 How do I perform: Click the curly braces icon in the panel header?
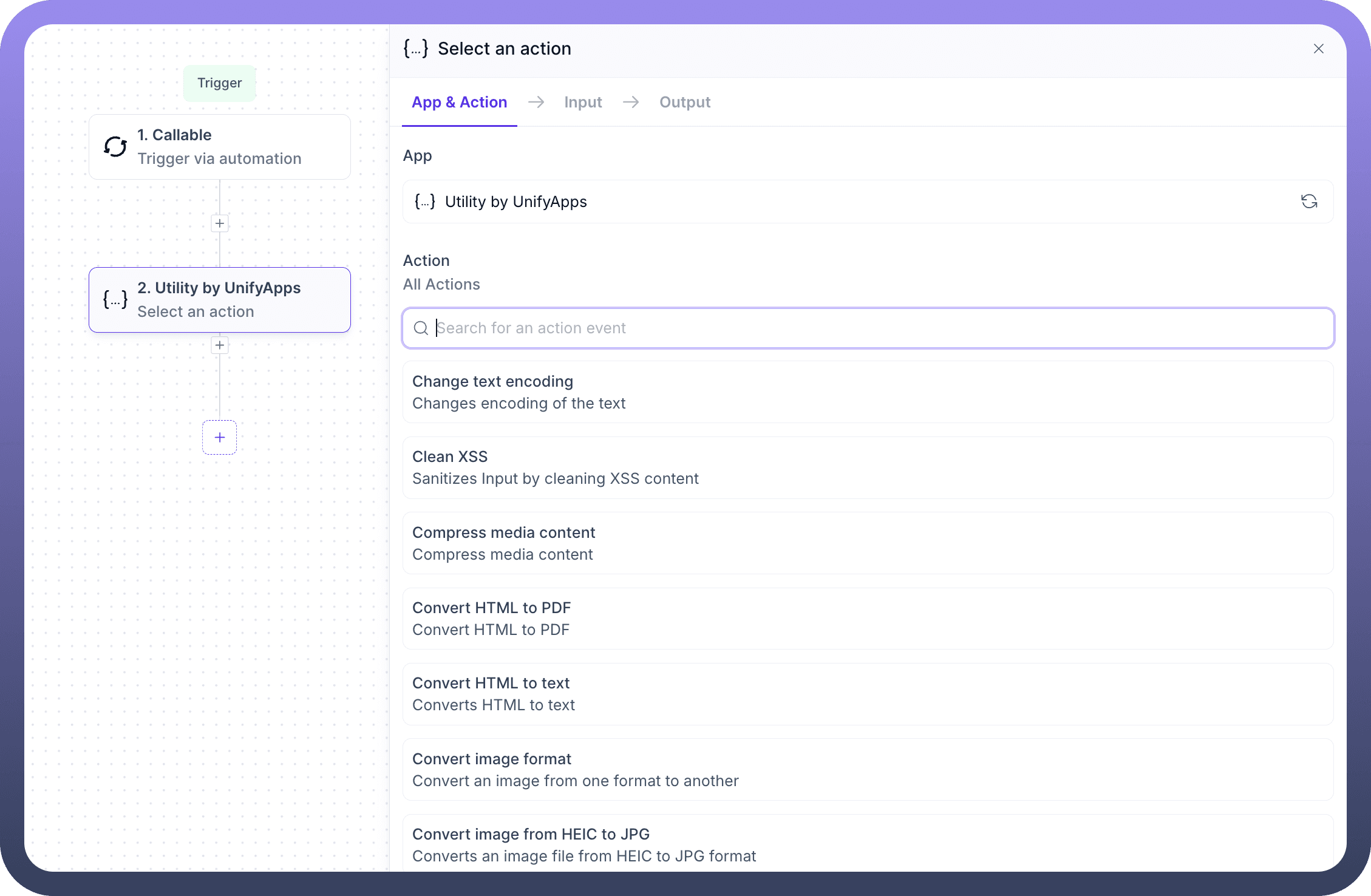click(416, 49)
